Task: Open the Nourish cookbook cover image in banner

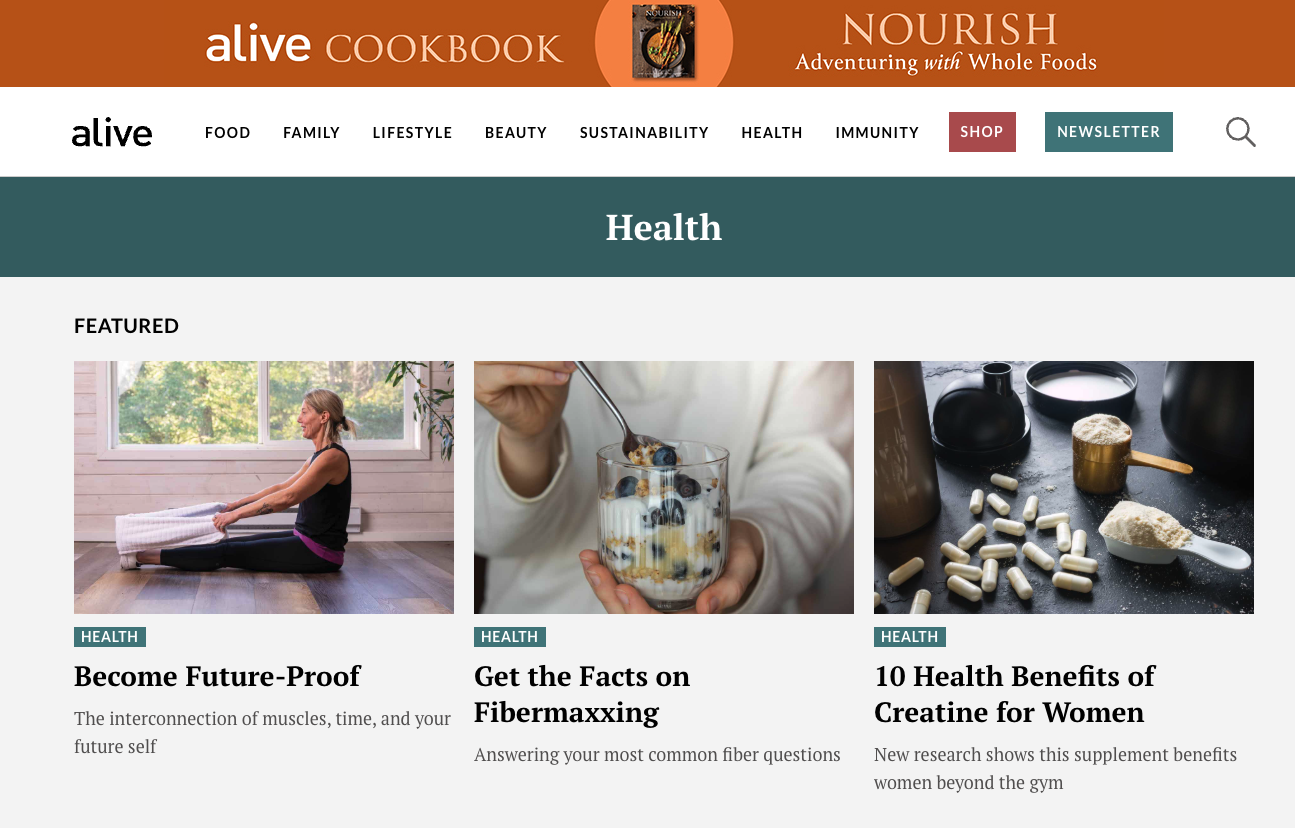Action: coord(664,42)
